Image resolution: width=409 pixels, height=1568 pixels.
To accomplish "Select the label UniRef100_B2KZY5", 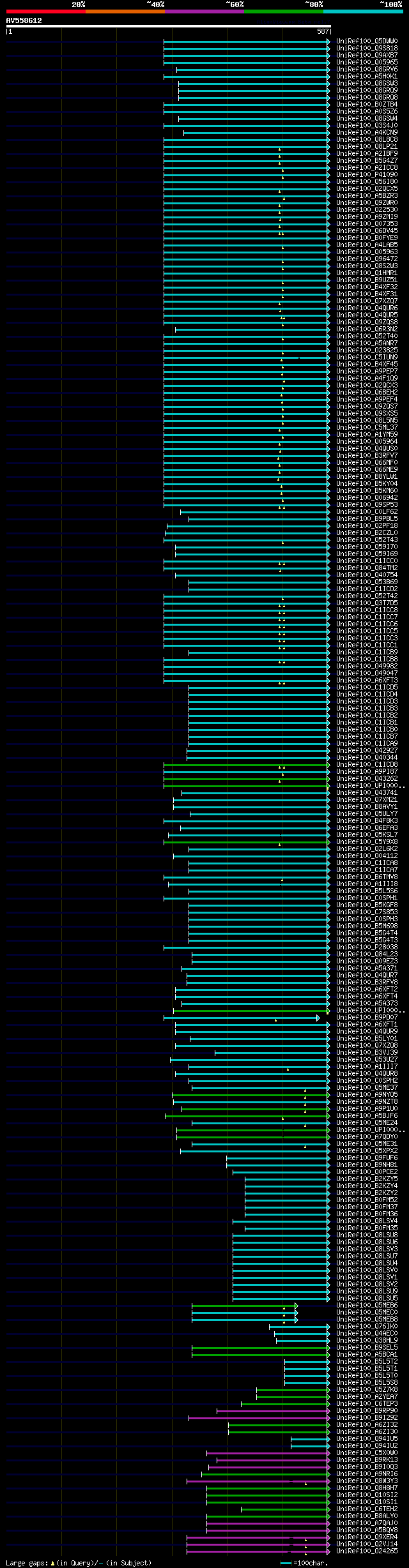I will coord(367,1179).
